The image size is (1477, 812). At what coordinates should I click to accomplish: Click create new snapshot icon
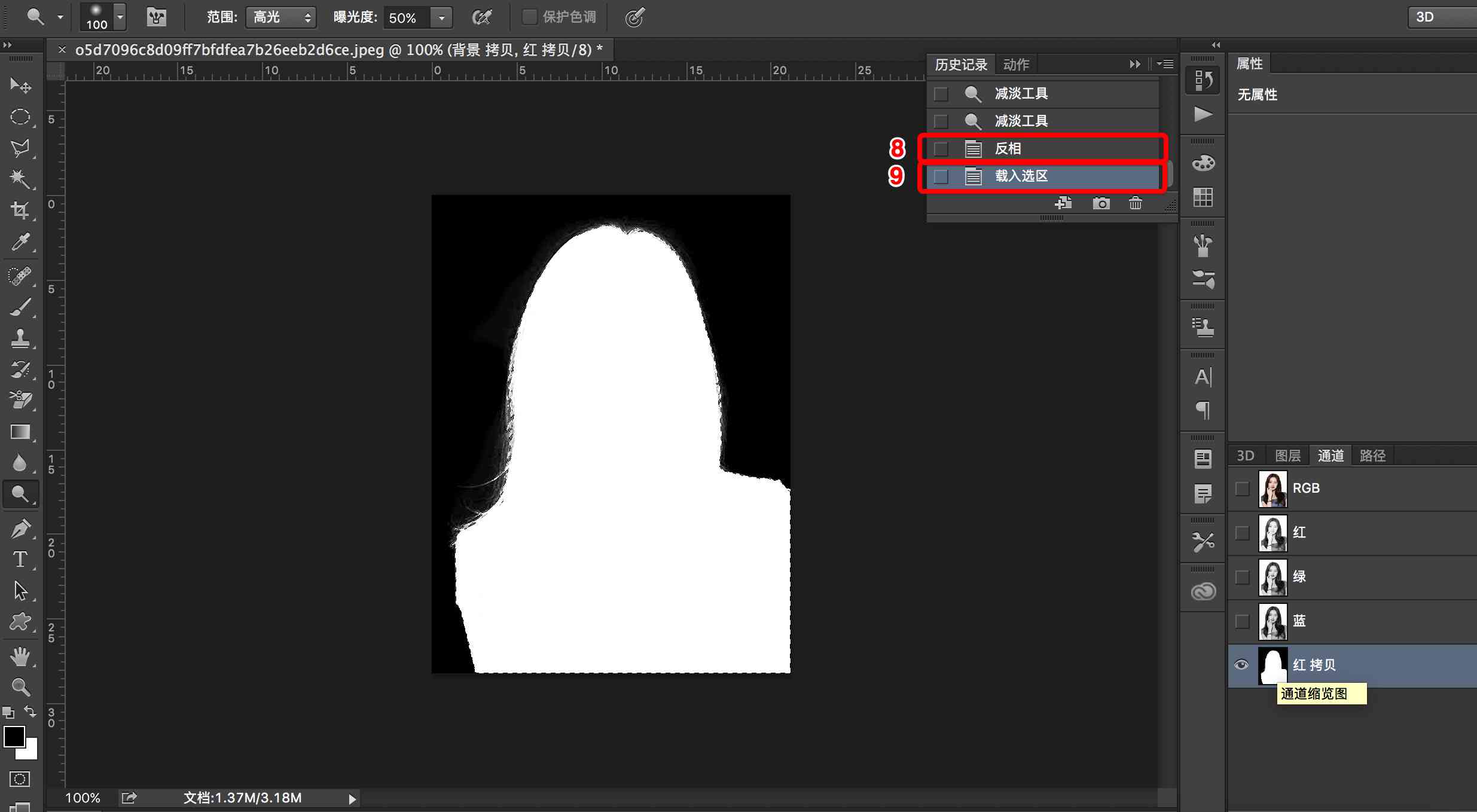(x=1100, y=203)
